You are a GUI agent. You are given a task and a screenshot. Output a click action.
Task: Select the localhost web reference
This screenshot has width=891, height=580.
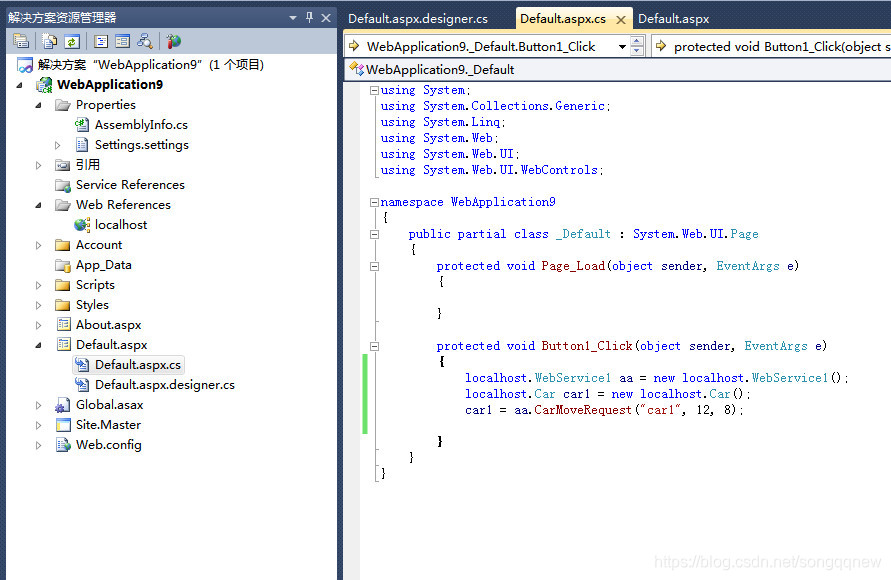point(121,224)
